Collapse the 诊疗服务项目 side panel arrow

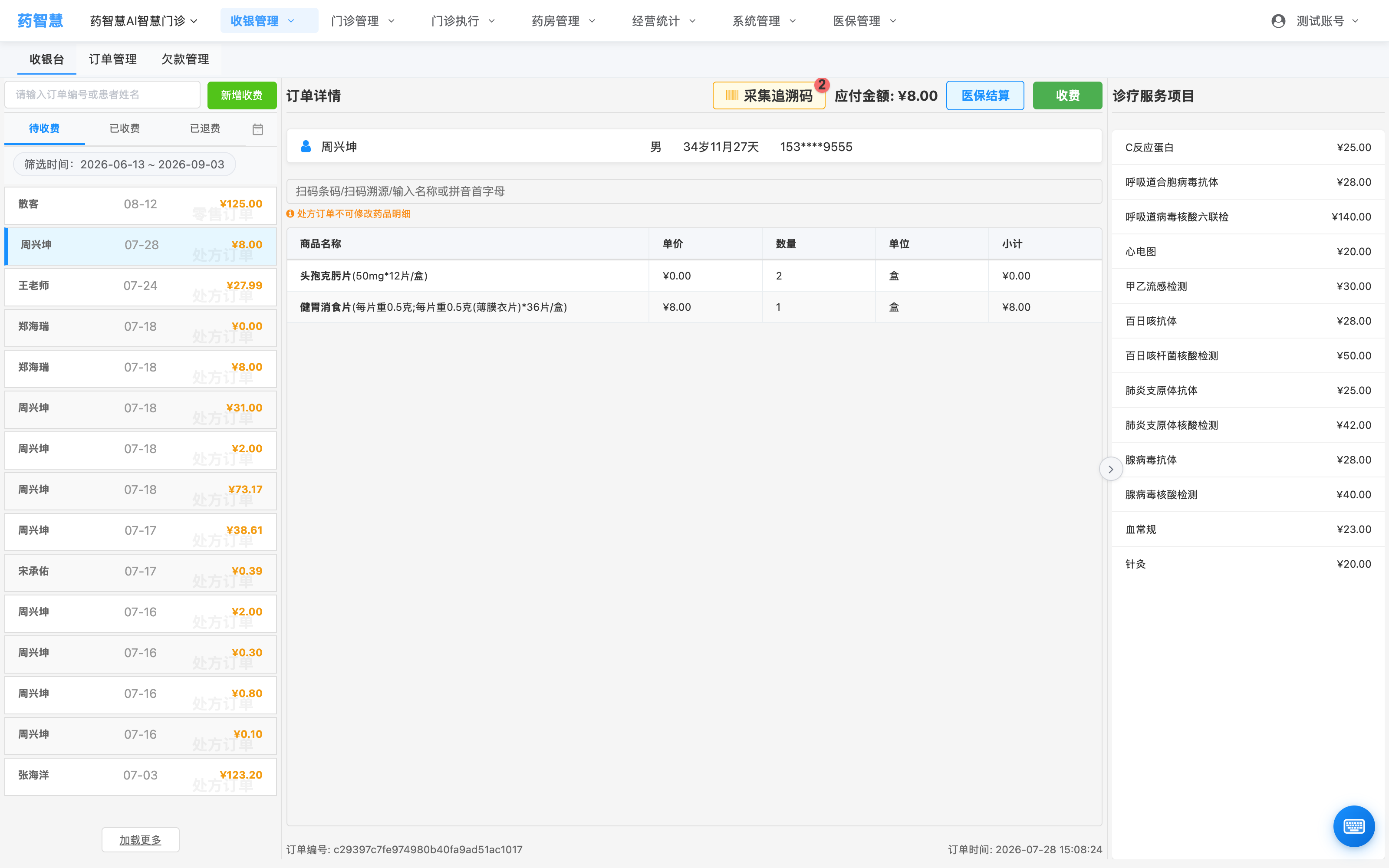point(1111,469)
